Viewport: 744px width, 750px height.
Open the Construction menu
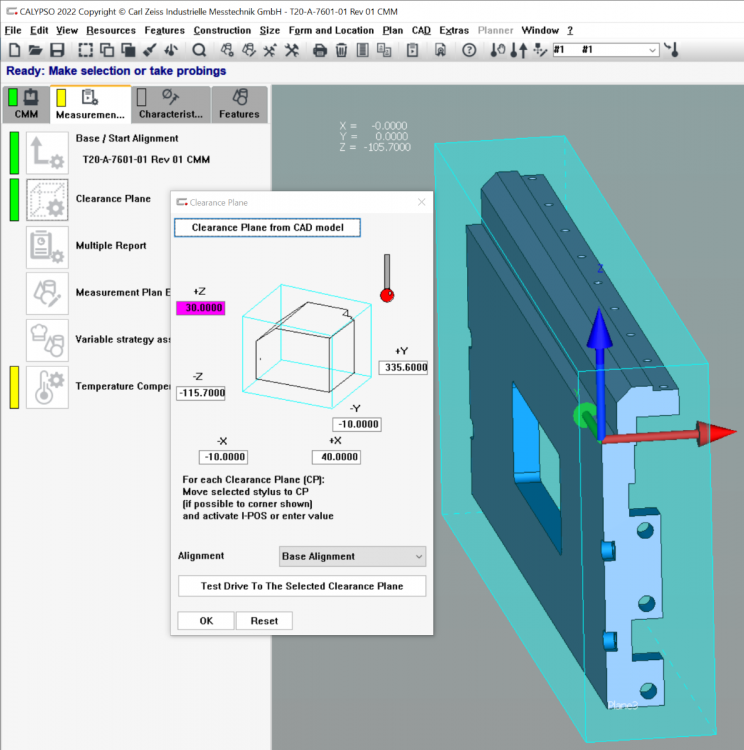point(222,30)
